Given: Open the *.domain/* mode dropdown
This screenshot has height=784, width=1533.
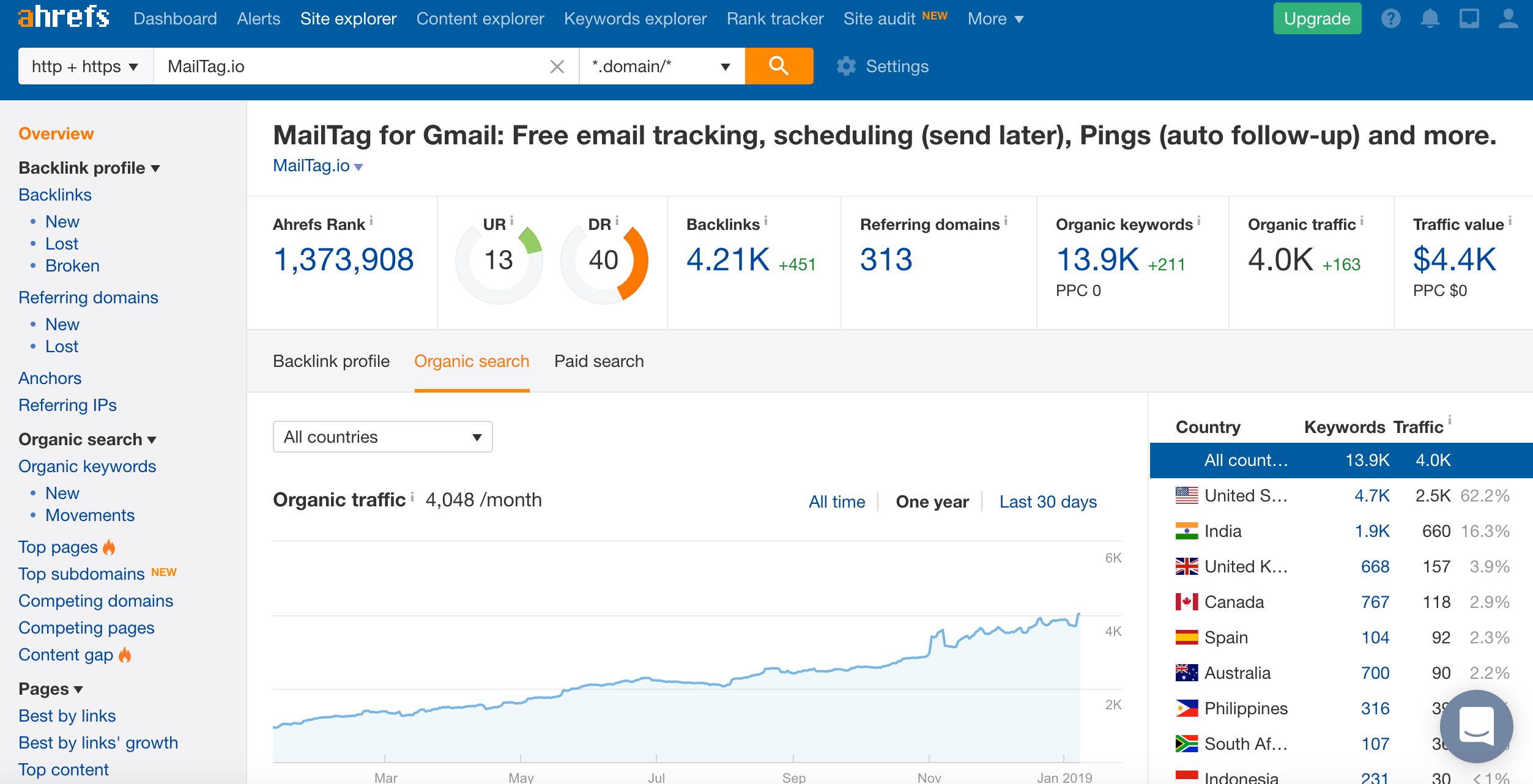Looking at the screenshot, I should coord(662,66).
